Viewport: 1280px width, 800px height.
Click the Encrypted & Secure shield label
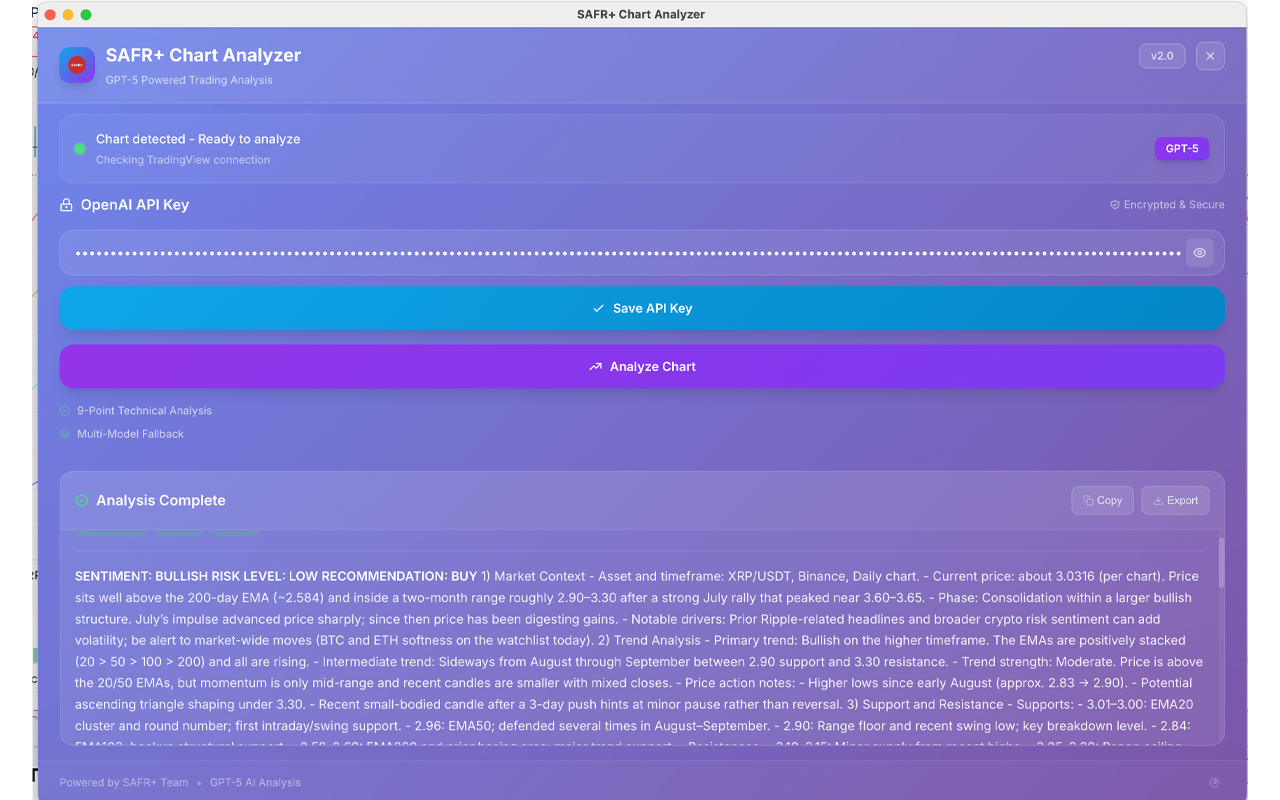click(1167, 205)
